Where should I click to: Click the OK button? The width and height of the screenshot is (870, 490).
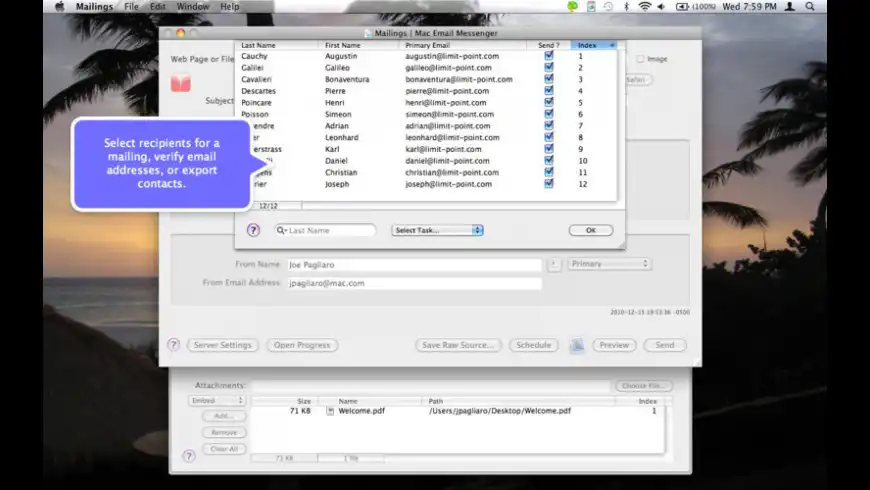tap(591, 230)
